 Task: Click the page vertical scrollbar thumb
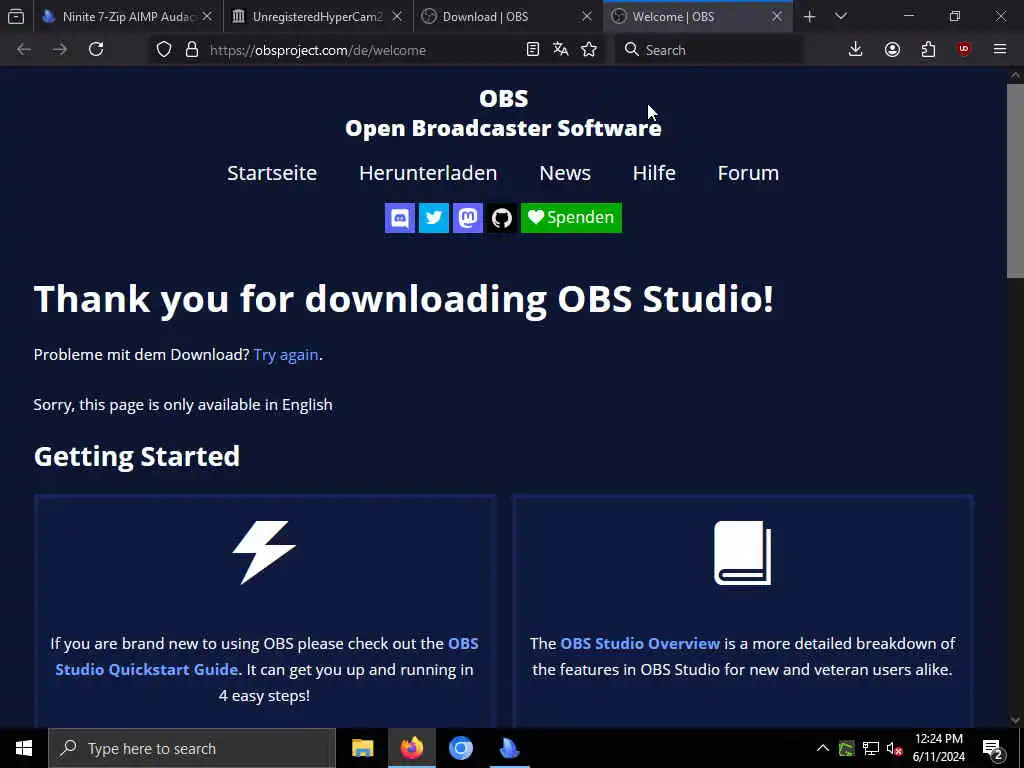1015,181
